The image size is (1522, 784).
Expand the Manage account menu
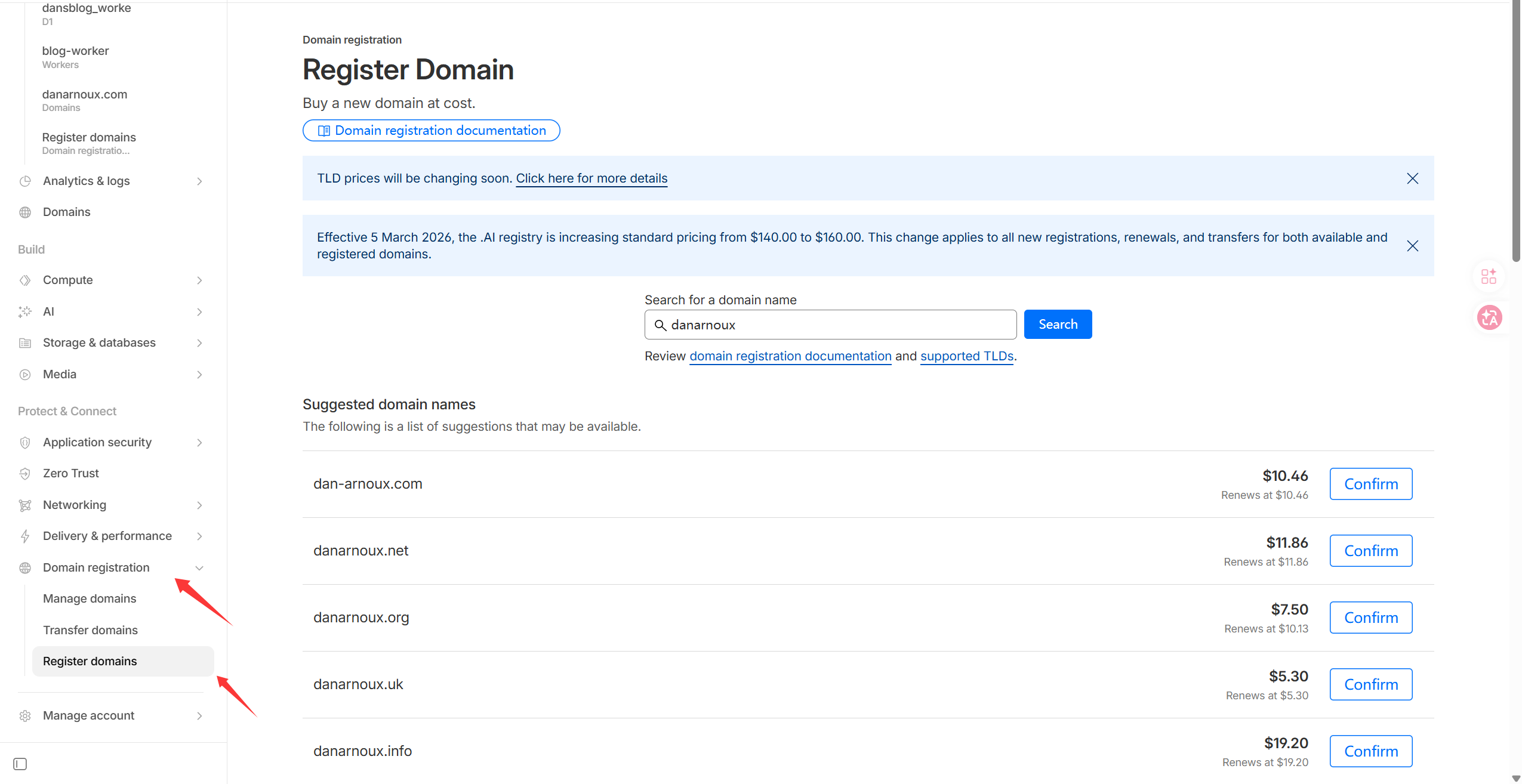[x=199, y=716]
